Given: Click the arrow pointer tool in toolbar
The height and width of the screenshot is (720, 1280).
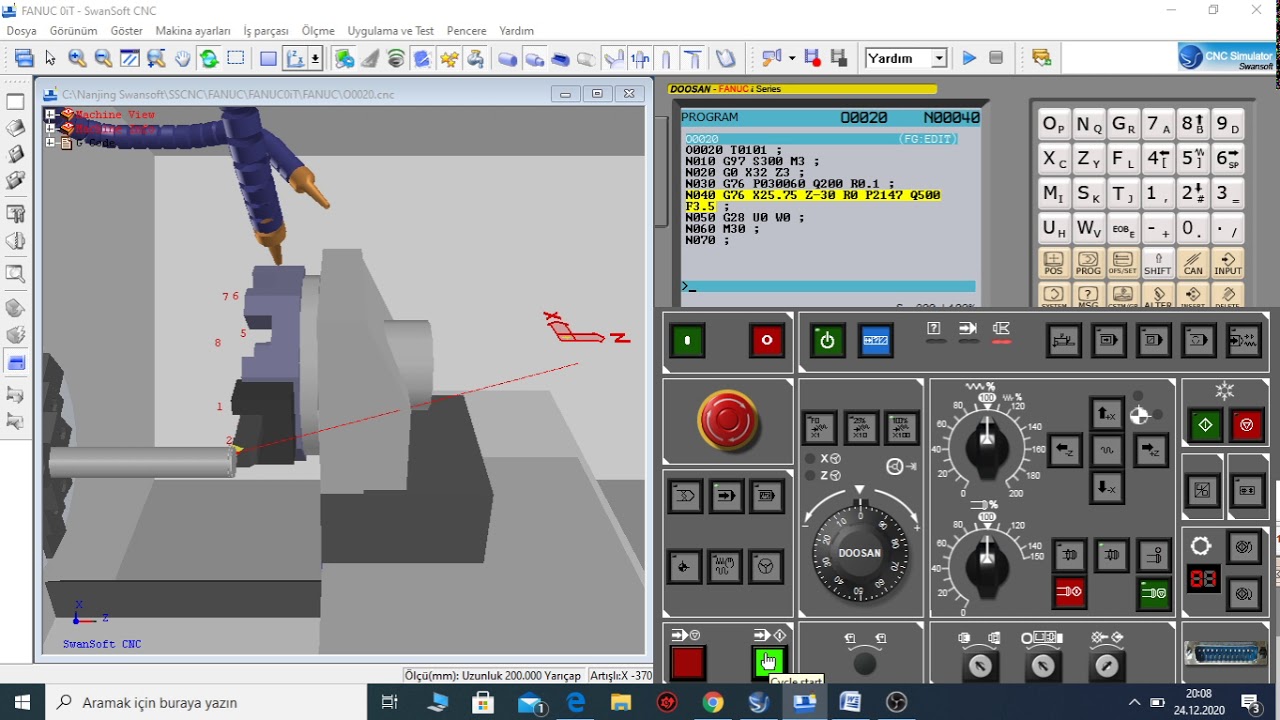Looking at the screenshot, I should [x=51, y=59].
